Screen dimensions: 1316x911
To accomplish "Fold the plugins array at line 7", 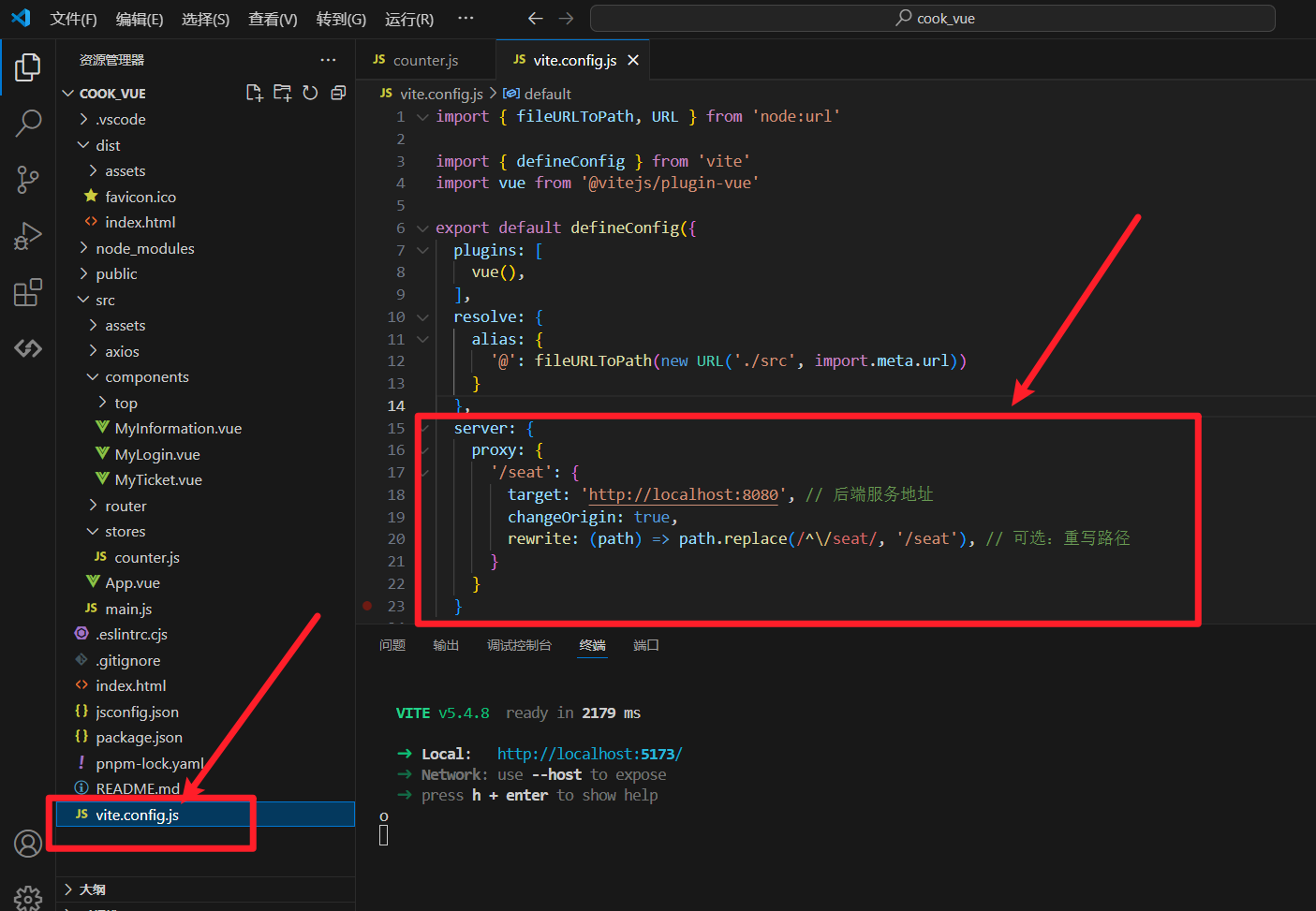I will 422,250.
